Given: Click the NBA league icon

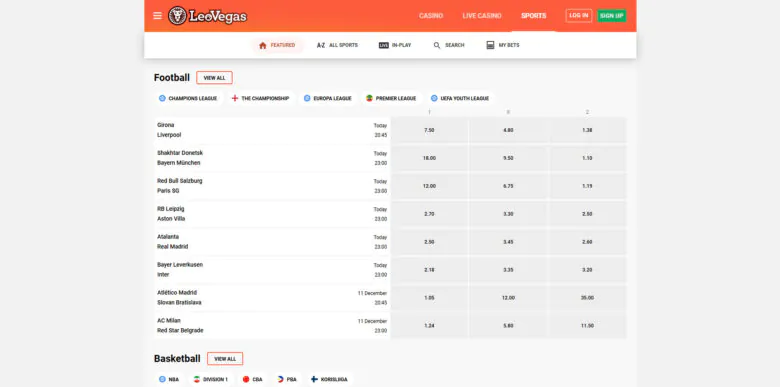Looking at the screenshot, I should [162, 379].
